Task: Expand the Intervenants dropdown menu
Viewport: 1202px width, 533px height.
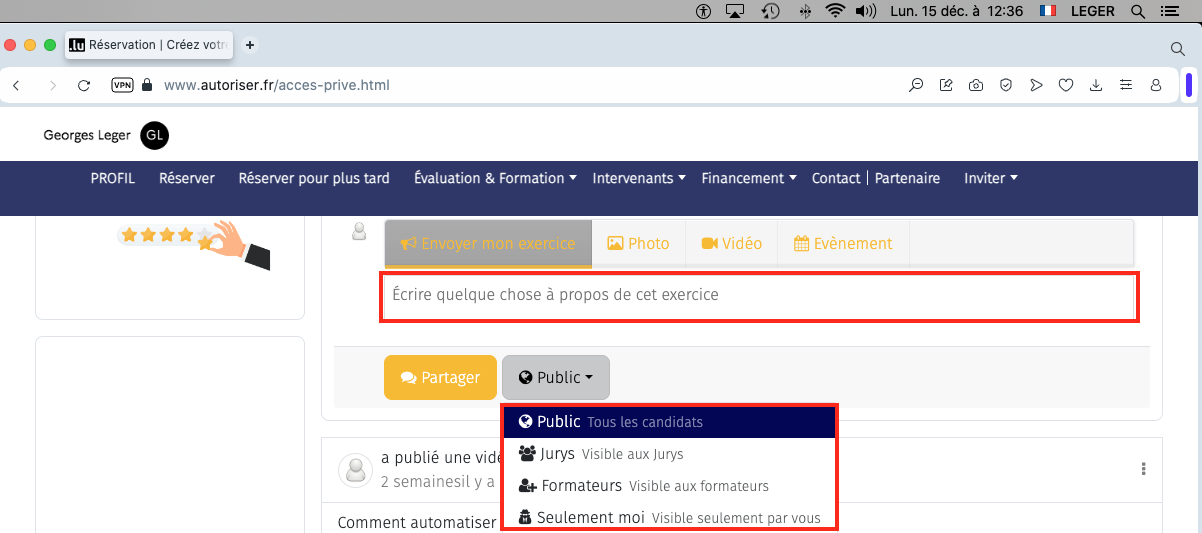Action: 638,178
